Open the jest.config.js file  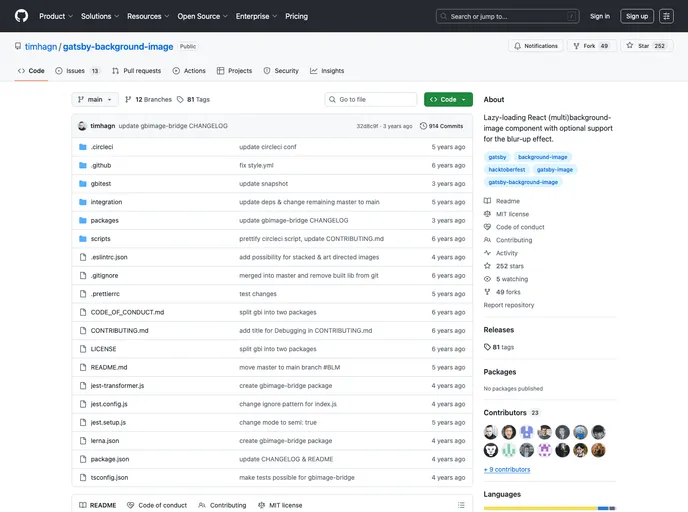click(x=109, y=404)
